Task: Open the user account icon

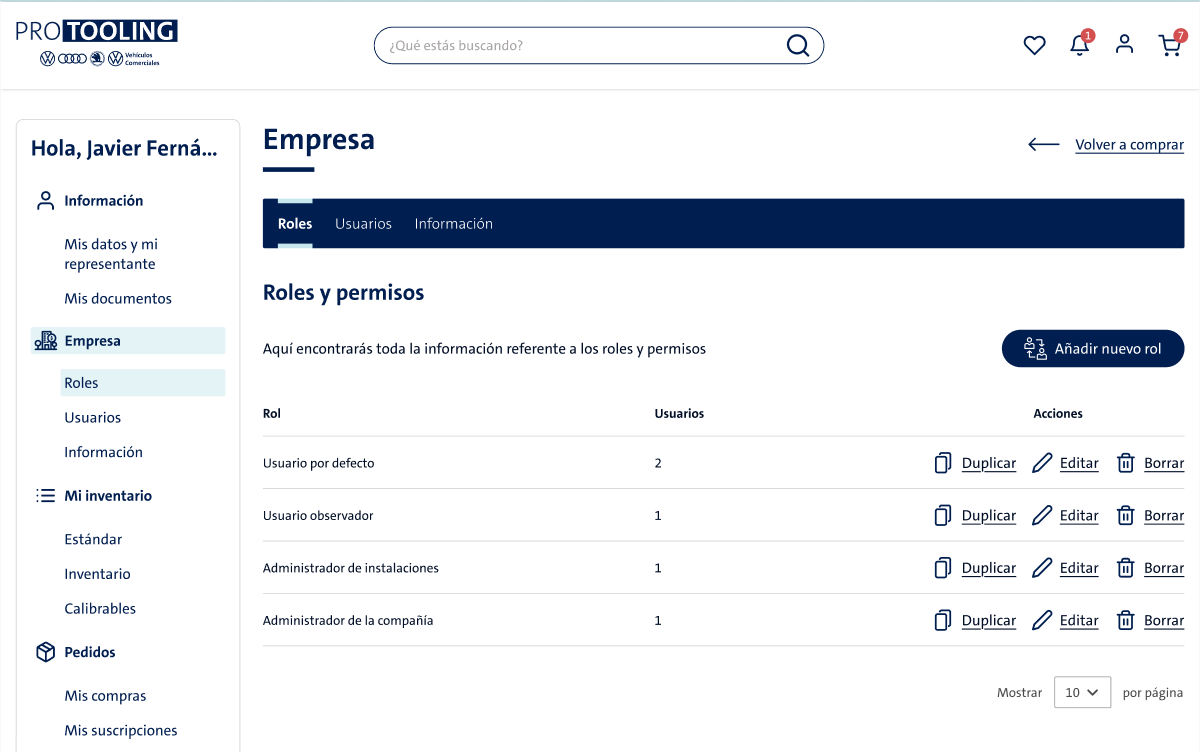Action: [1125, 44]
